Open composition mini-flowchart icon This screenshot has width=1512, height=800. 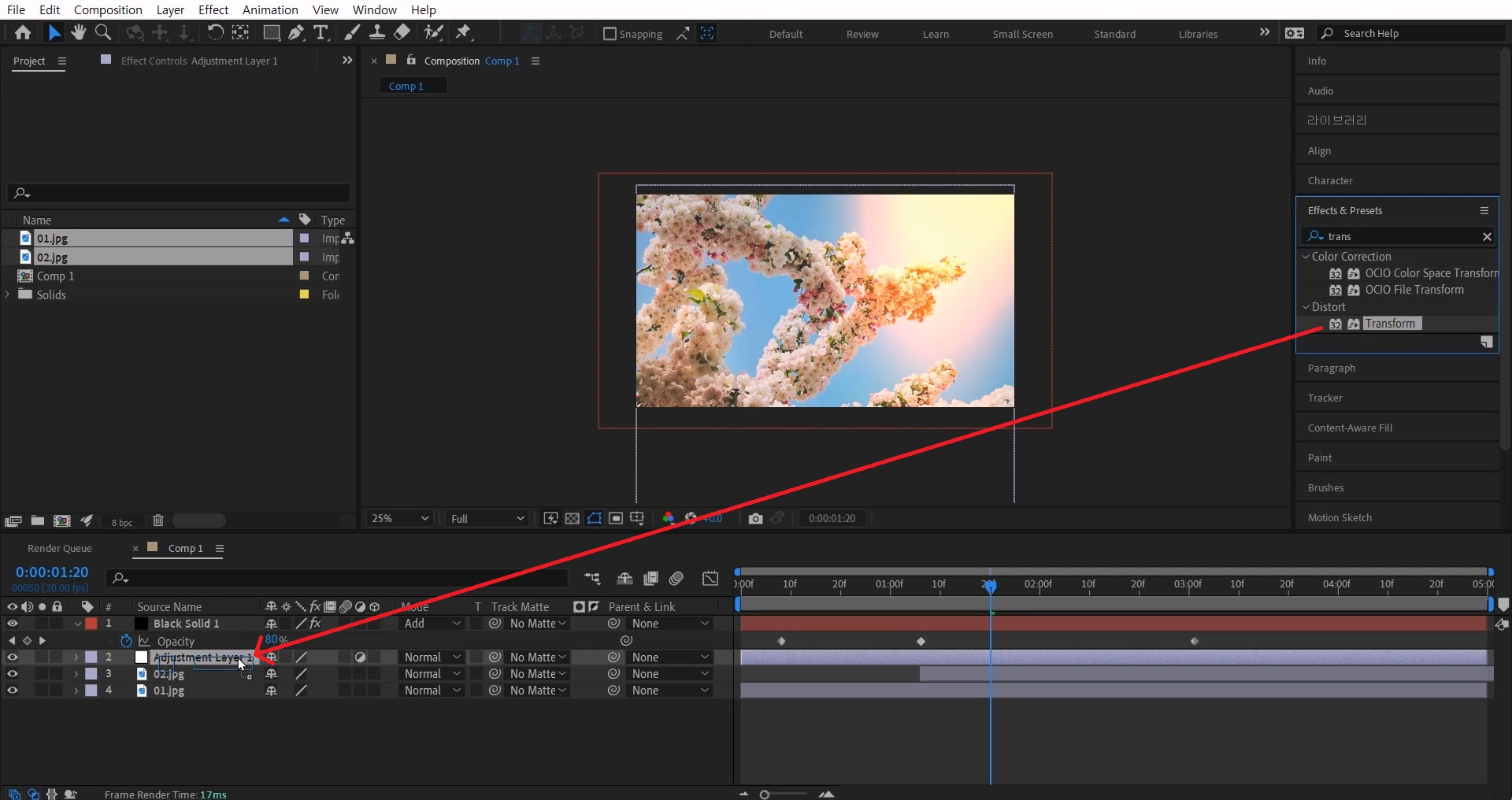tap(592, 579)
